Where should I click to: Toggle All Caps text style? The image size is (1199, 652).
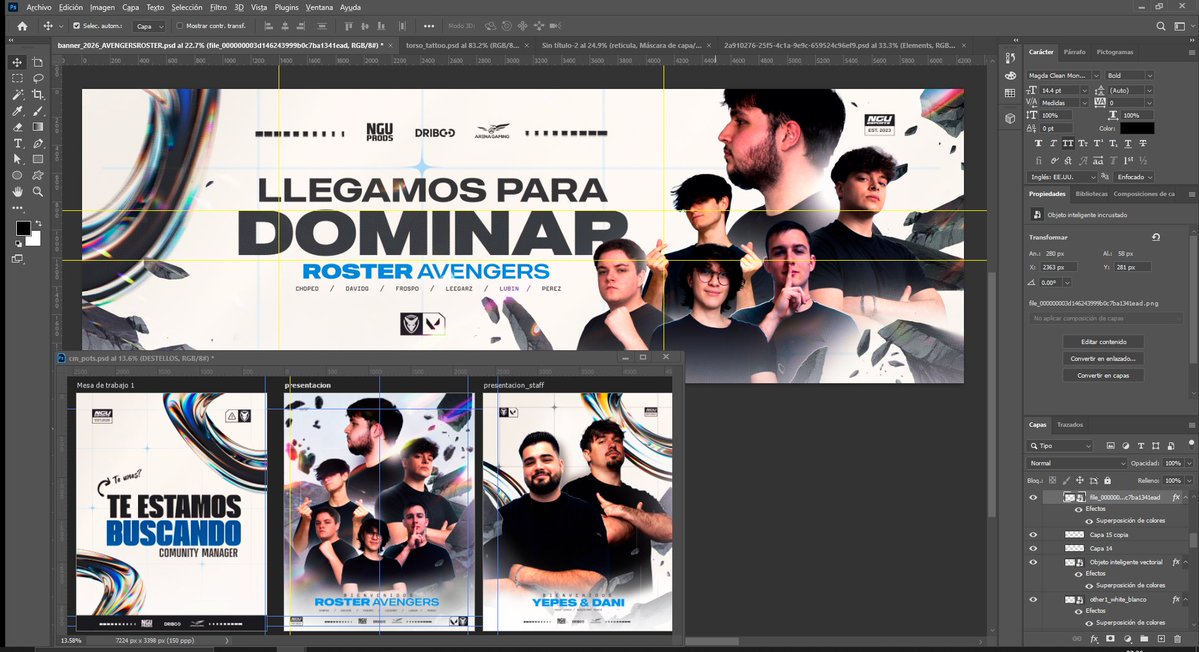point(1068,144)
